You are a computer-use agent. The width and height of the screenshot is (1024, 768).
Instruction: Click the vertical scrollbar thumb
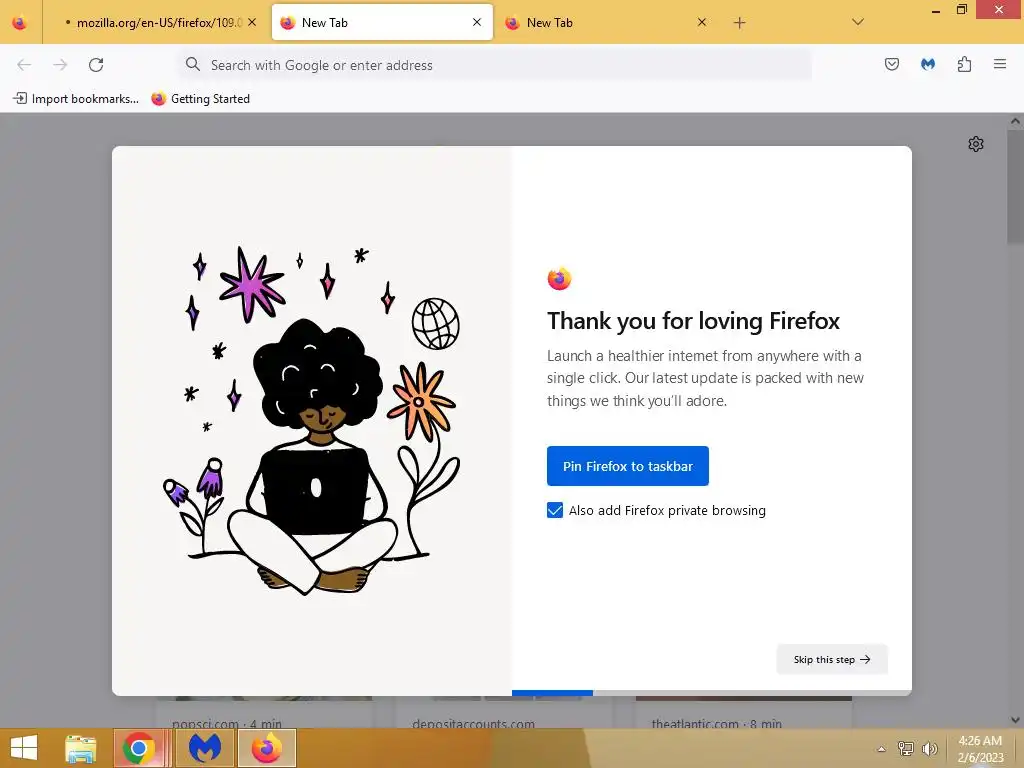click(1016, 186)
